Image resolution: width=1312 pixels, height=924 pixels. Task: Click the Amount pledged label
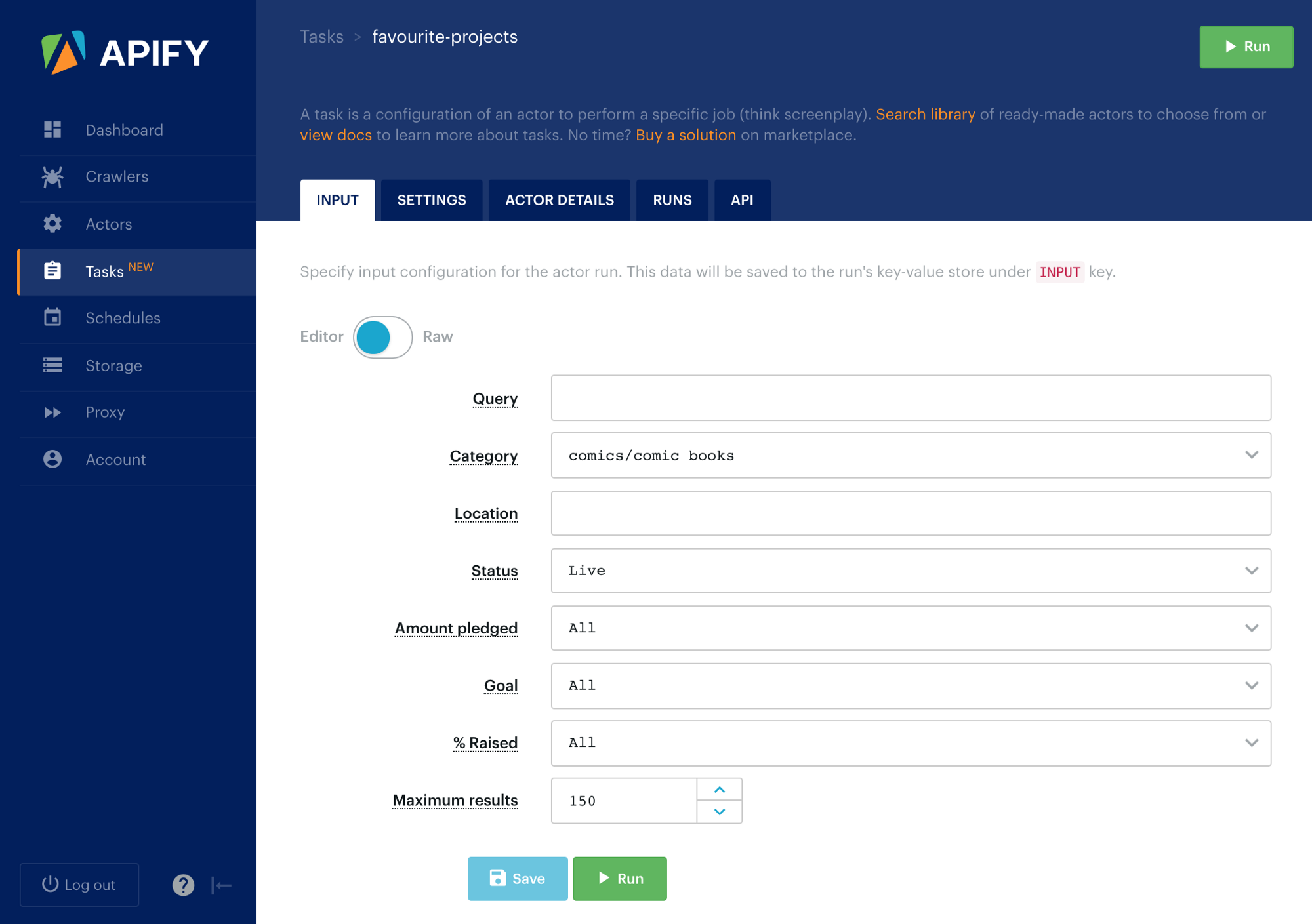[456, 628]
